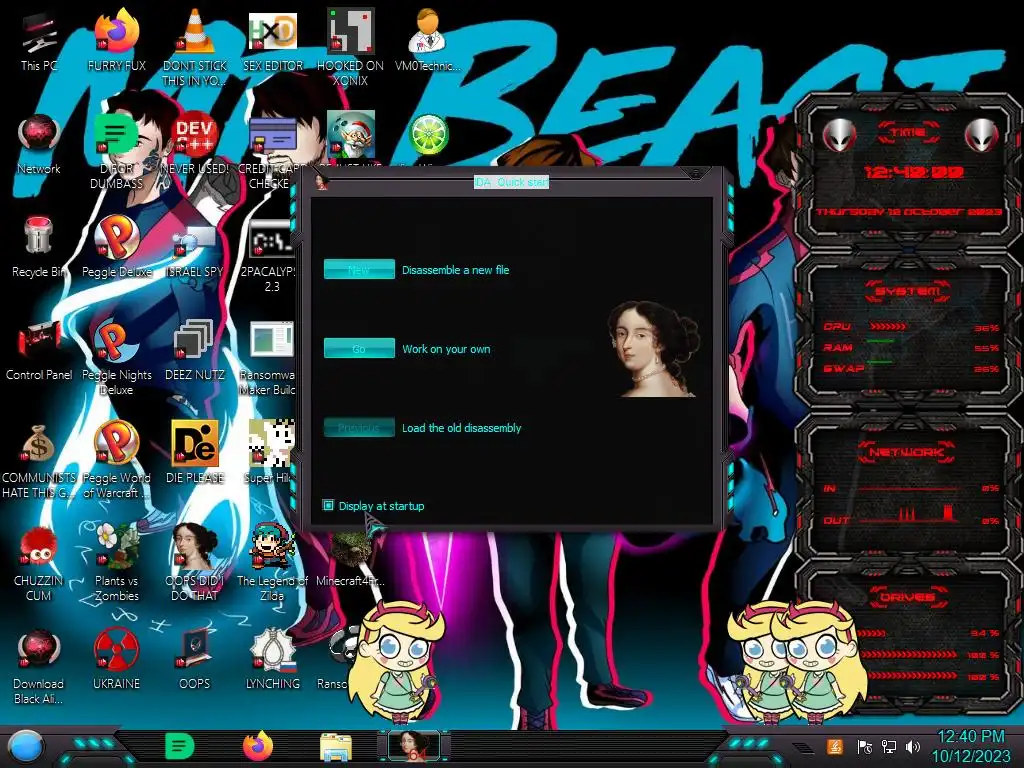Click the single Star Butterfly desktop mascot

click(x=396, y=660)
